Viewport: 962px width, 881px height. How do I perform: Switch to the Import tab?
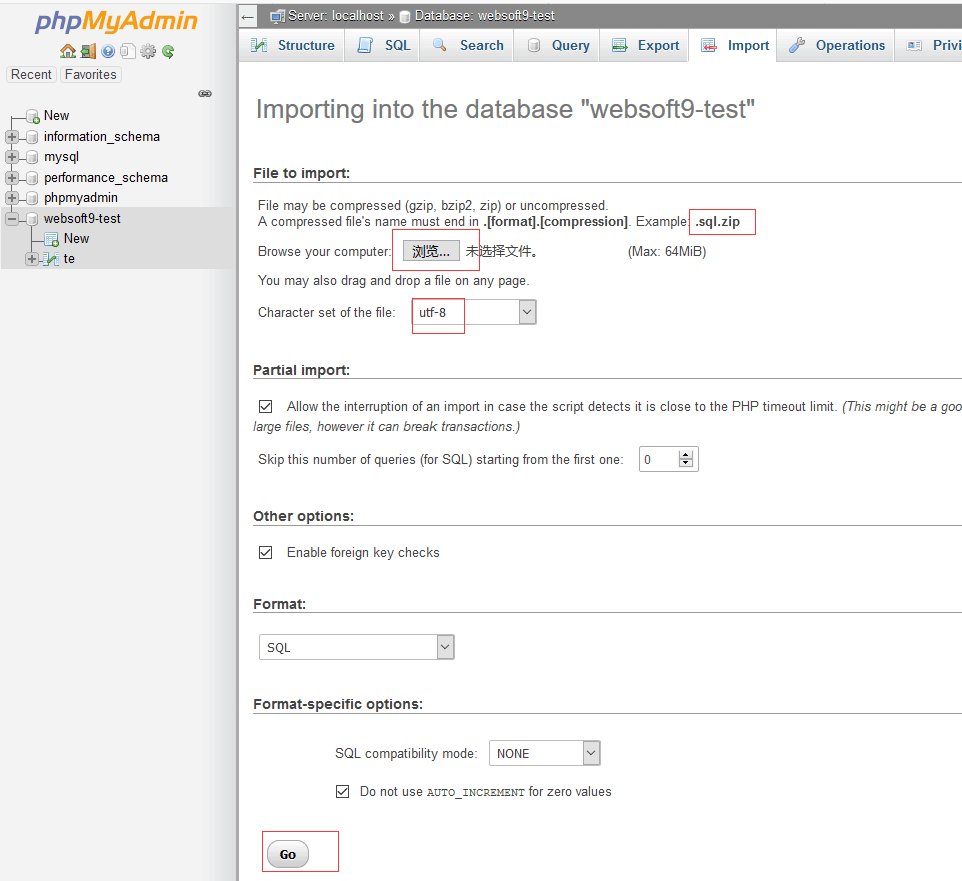733,45
